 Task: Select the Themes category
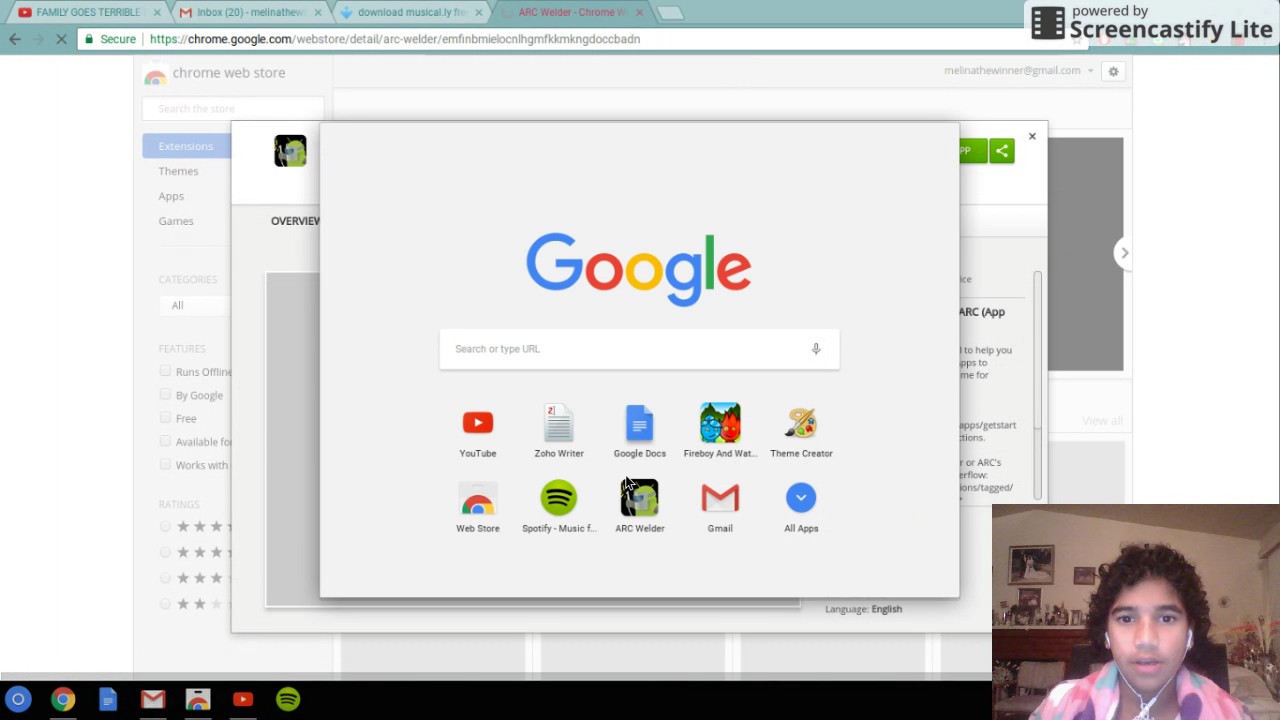(178, 171)
